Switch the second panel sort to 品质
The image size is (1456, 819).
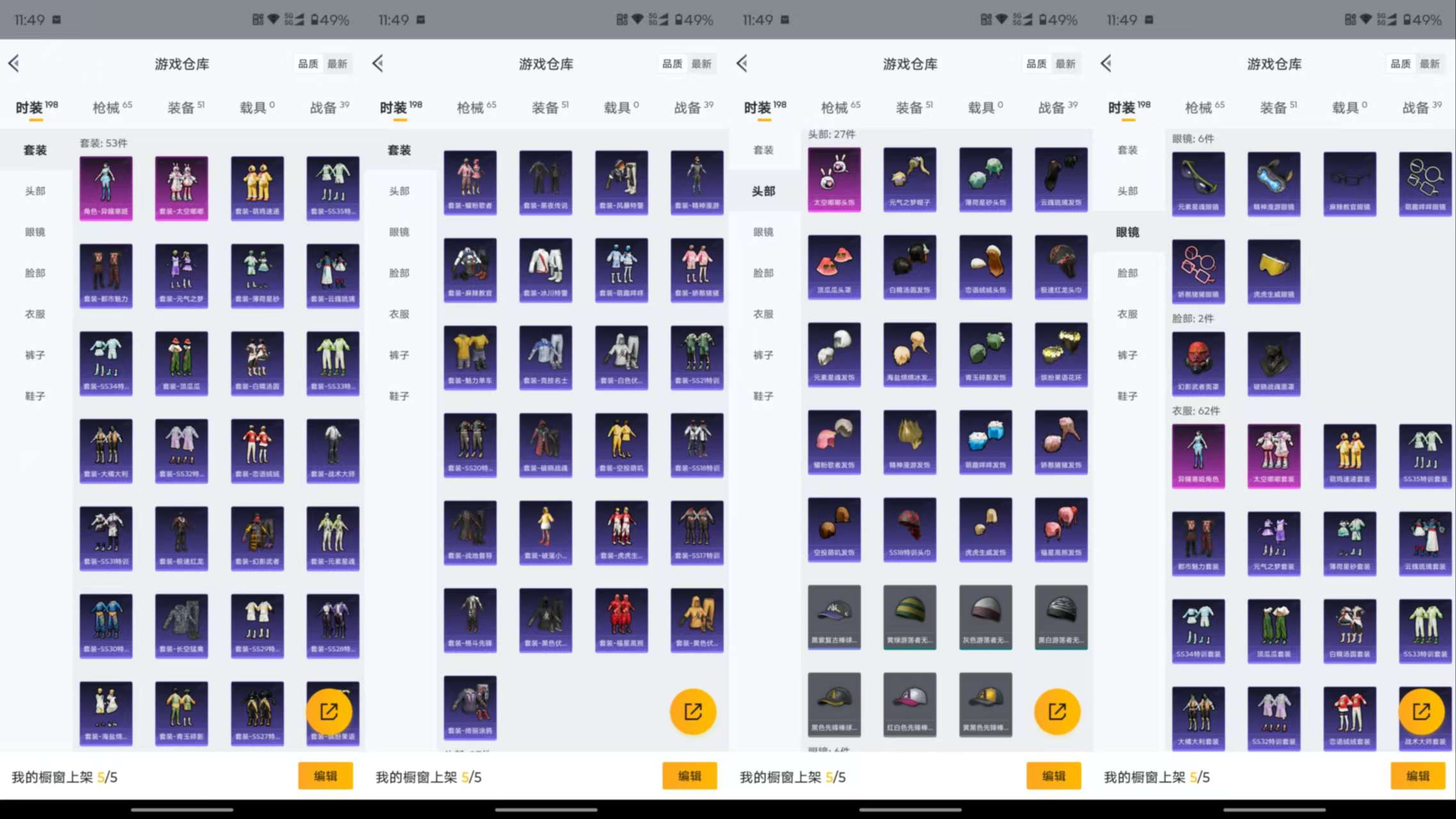coord(672,63)
